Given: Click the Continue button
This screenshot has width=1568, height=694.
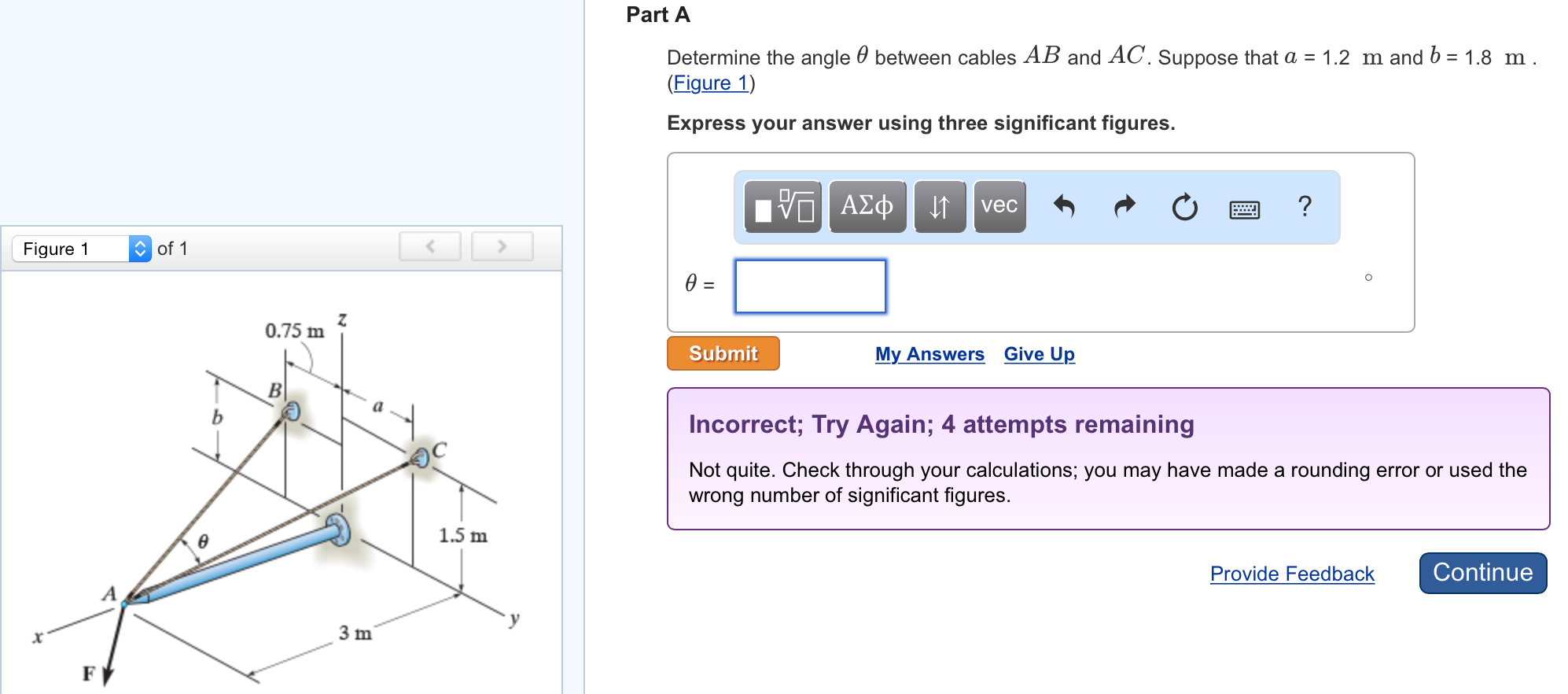Looking at the screenshot, I should (1482, 573).
